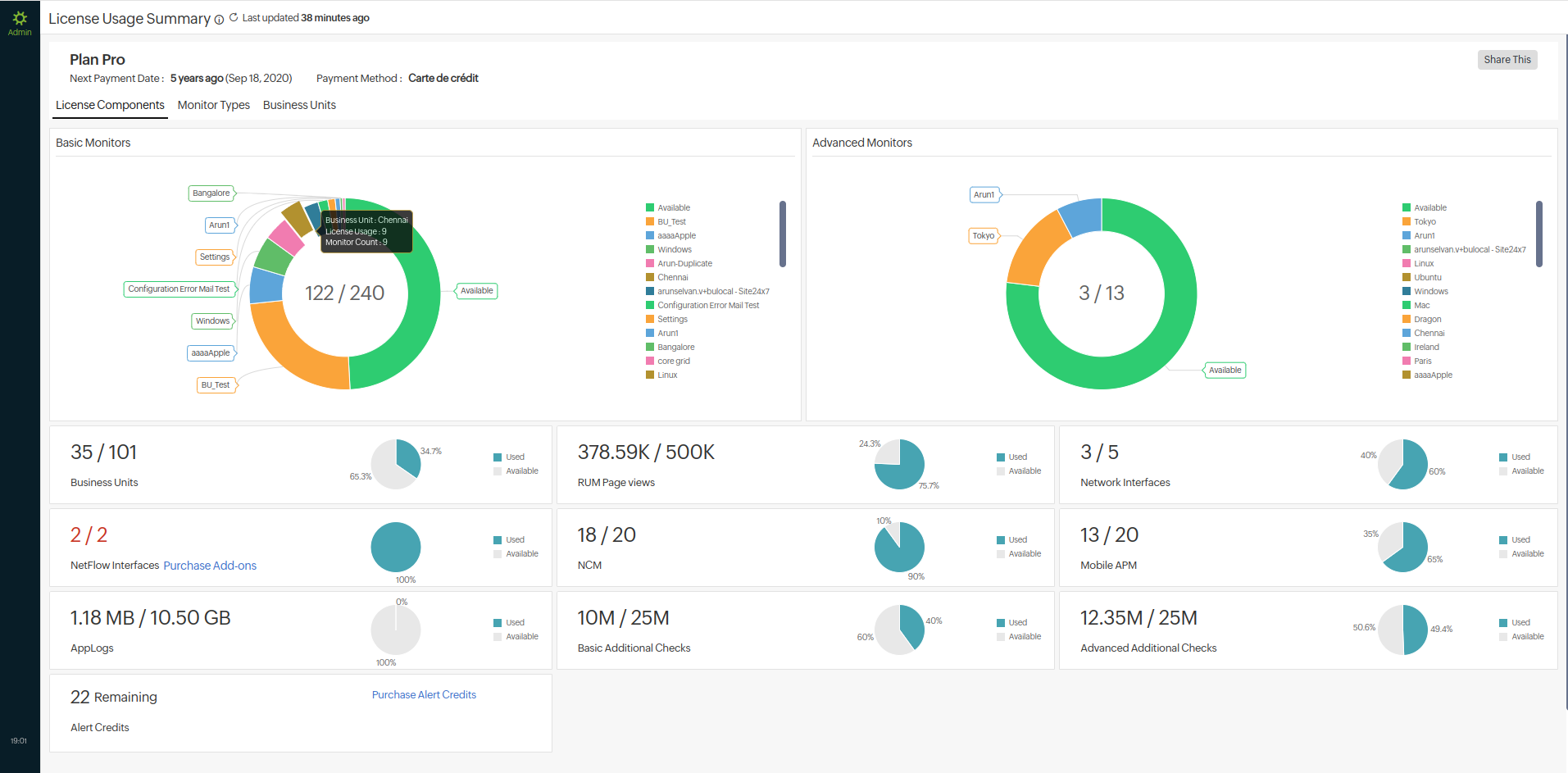Click the Tokyo legend square in Advanced Monitors
This screenshot has height=773, width=1568.
click(x=1407, y=221)
